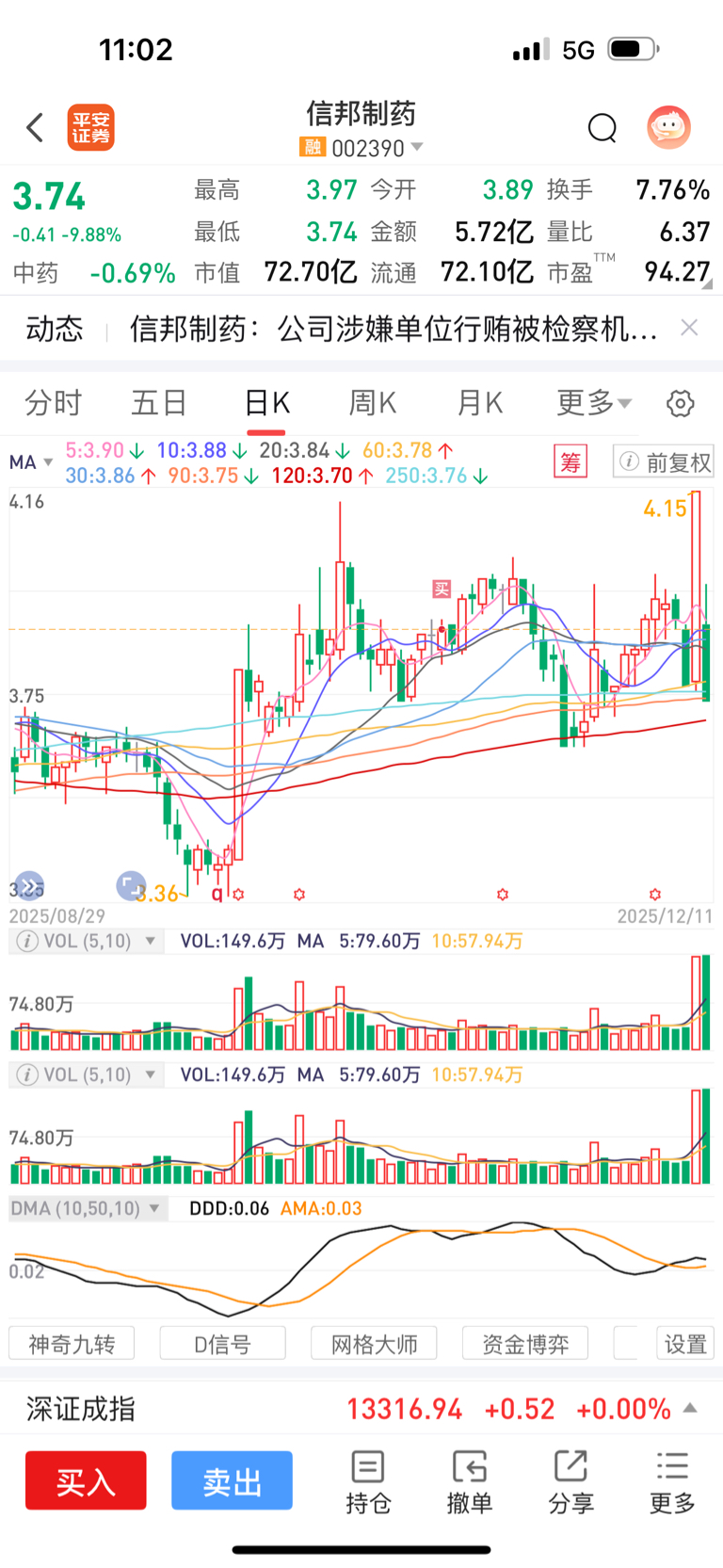Select the 网格大师 indicator
Viewport: 723px width, 1568px height.
click(374, 1344)
